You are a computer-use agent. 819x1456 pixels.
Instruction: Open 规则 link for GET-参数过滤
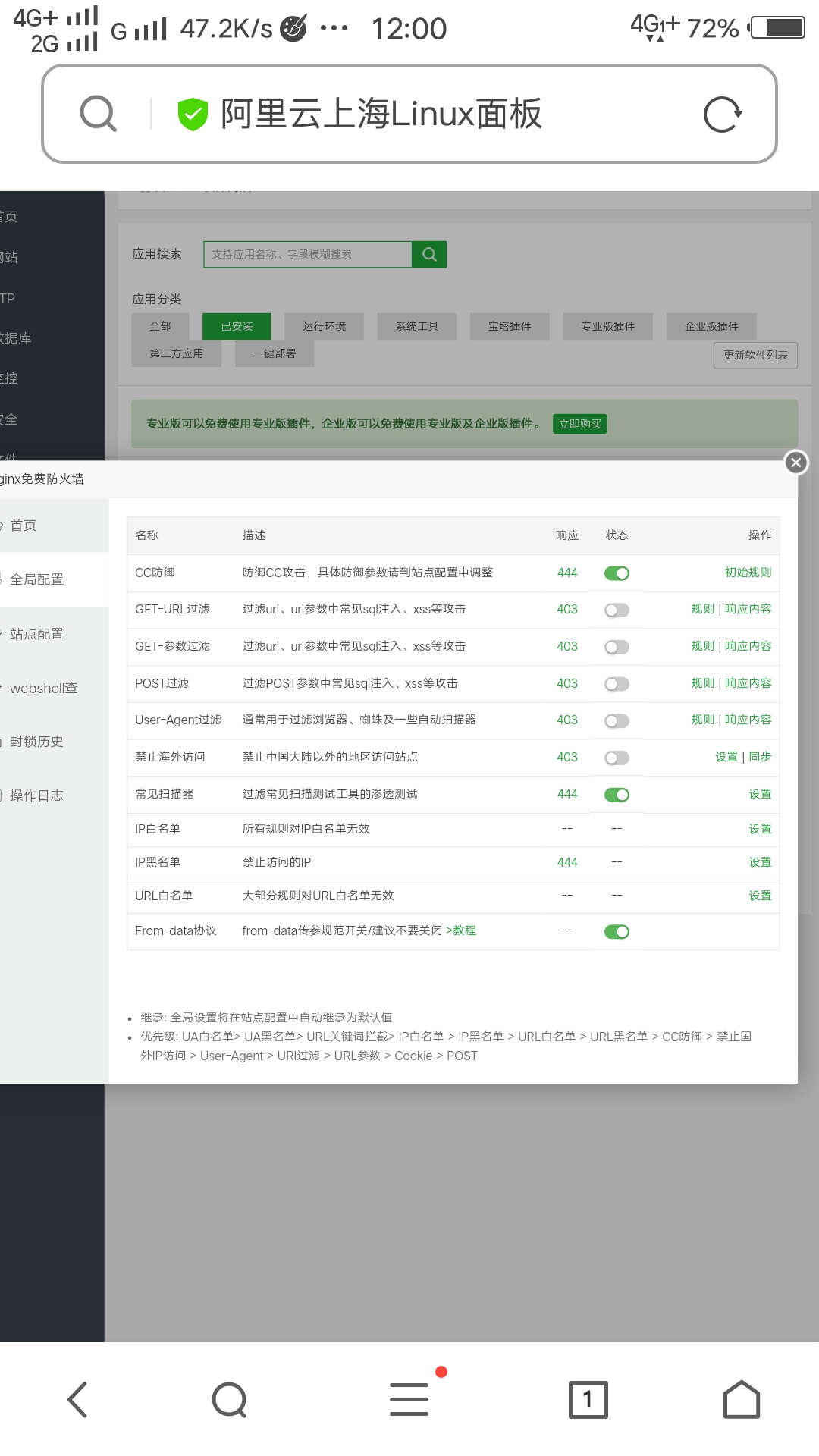pos(702,646)
